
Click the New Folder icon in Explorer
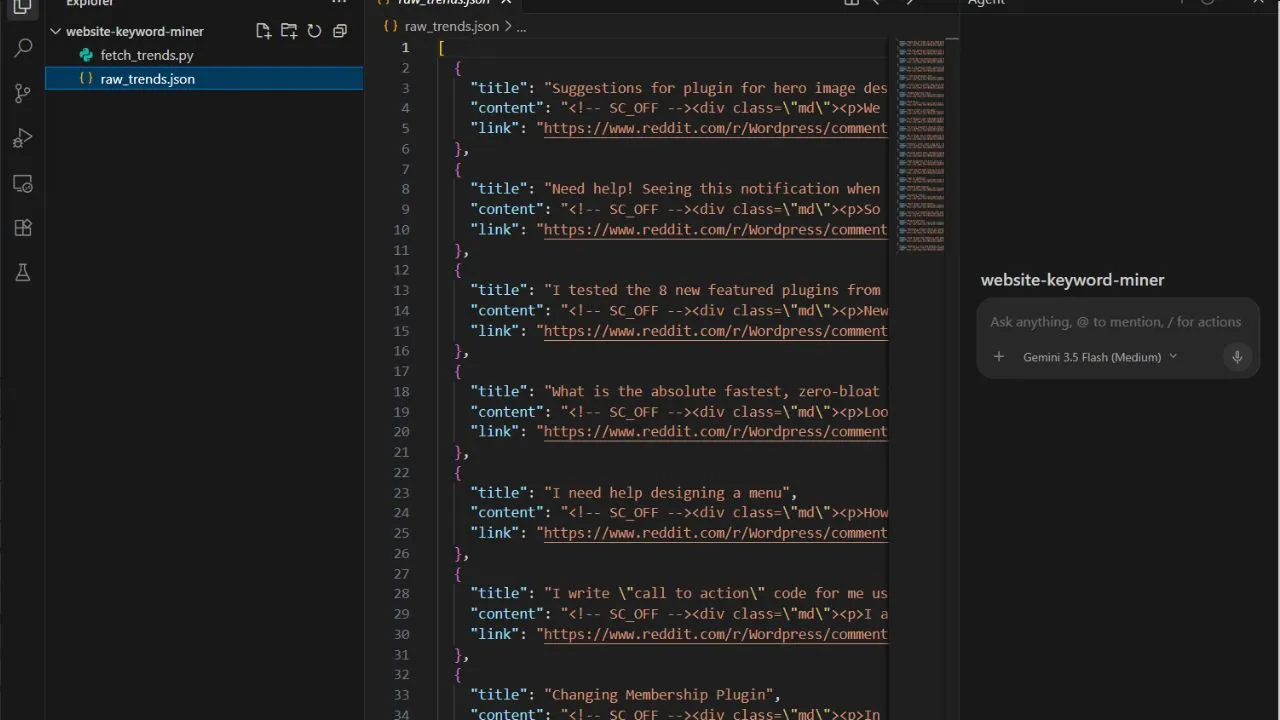288,31
